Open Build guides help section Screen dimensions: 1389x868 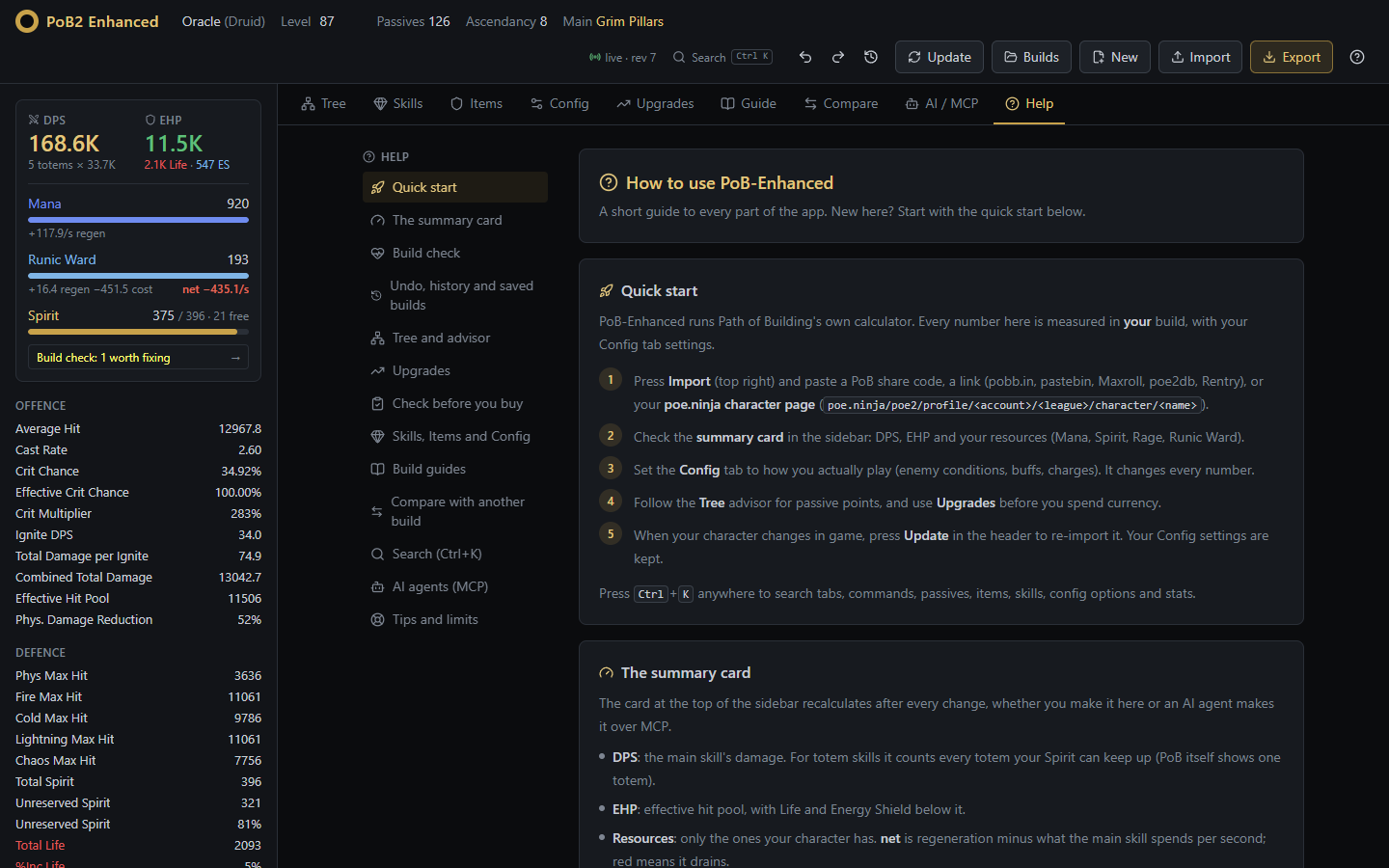(455, 469)
